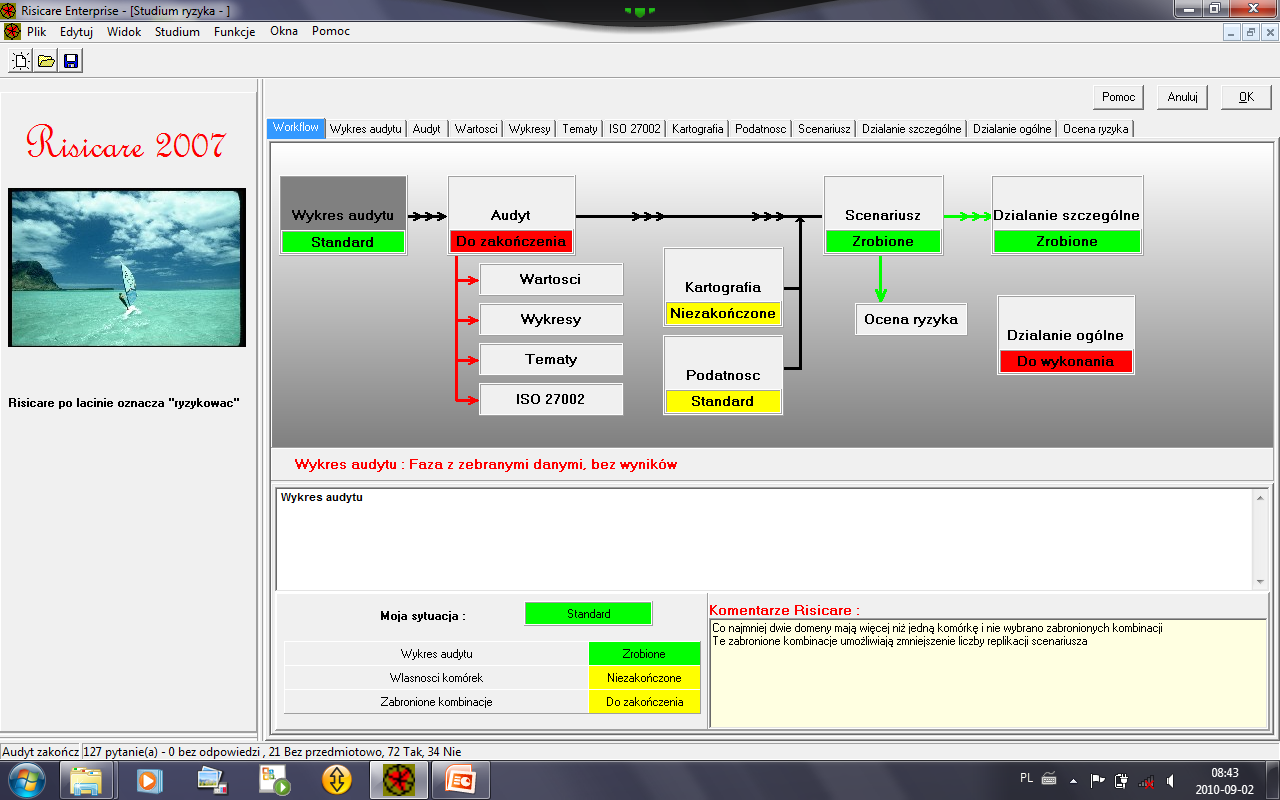This screenshot has height=800, width=1280.
Task: Switch to the ISO 27002 tab
Action: (x=635, y=129)
